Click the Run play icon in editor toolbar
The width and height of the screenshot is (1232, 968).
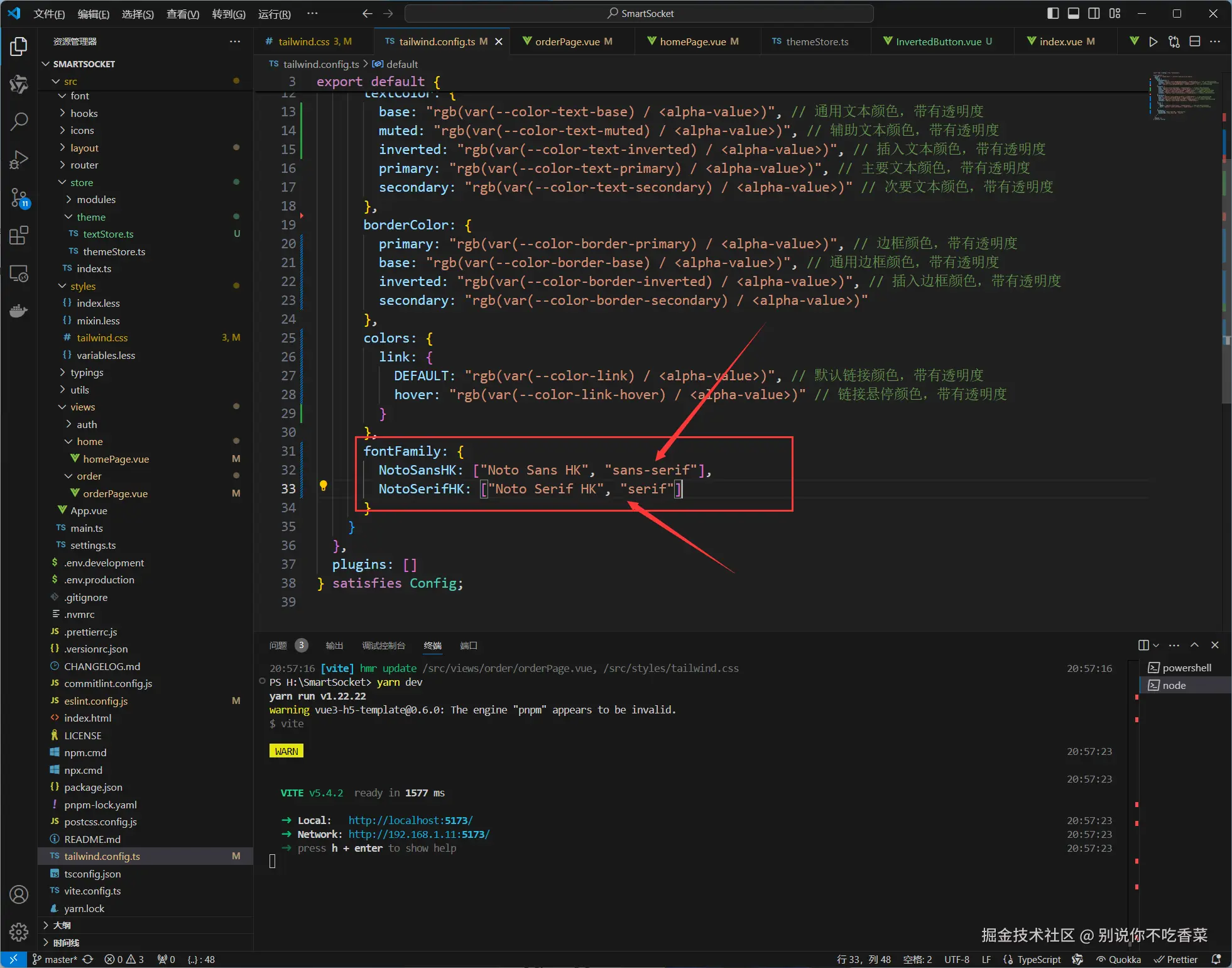tap(1153, 41)
